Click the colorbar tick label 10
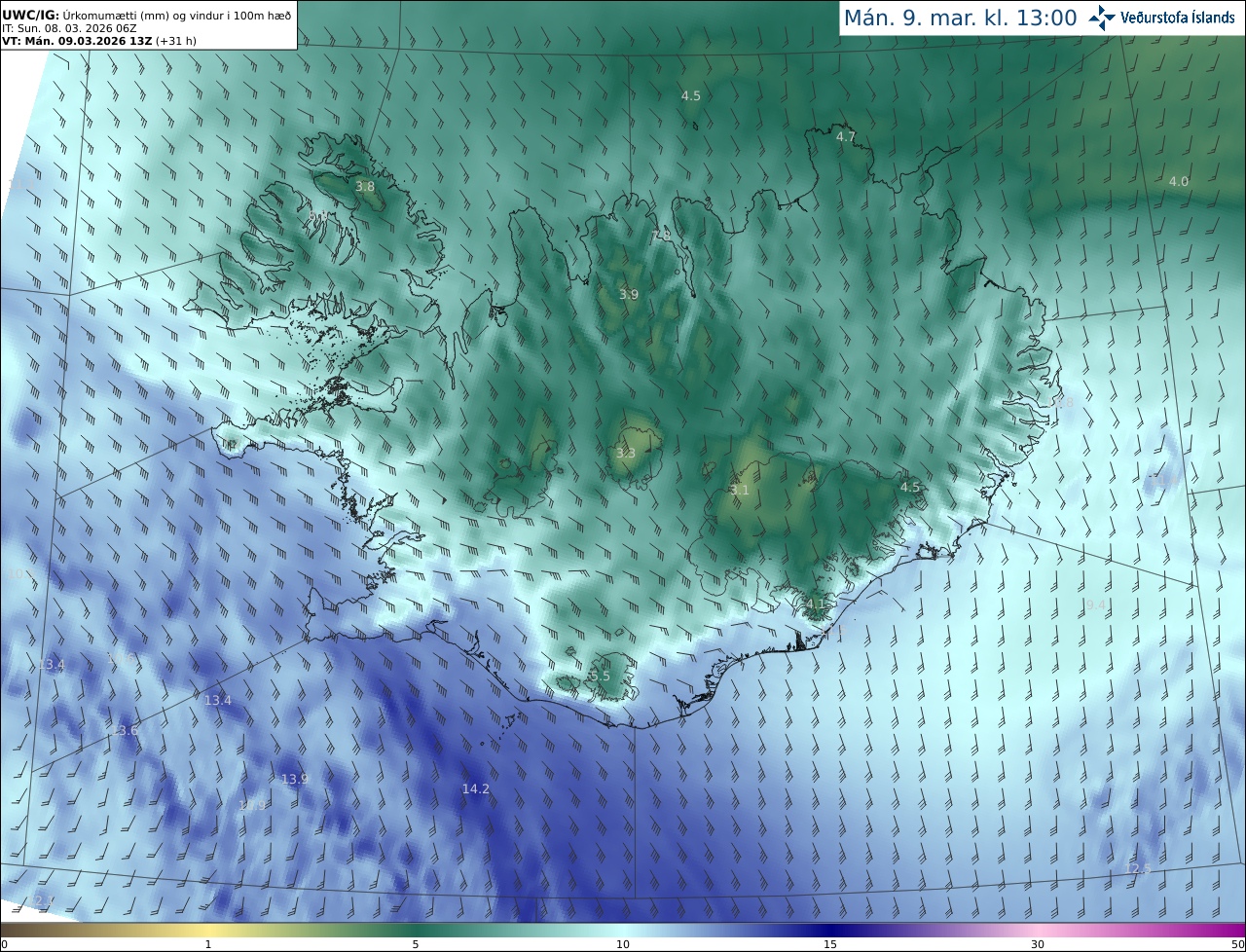 click(x=623, y=944)
